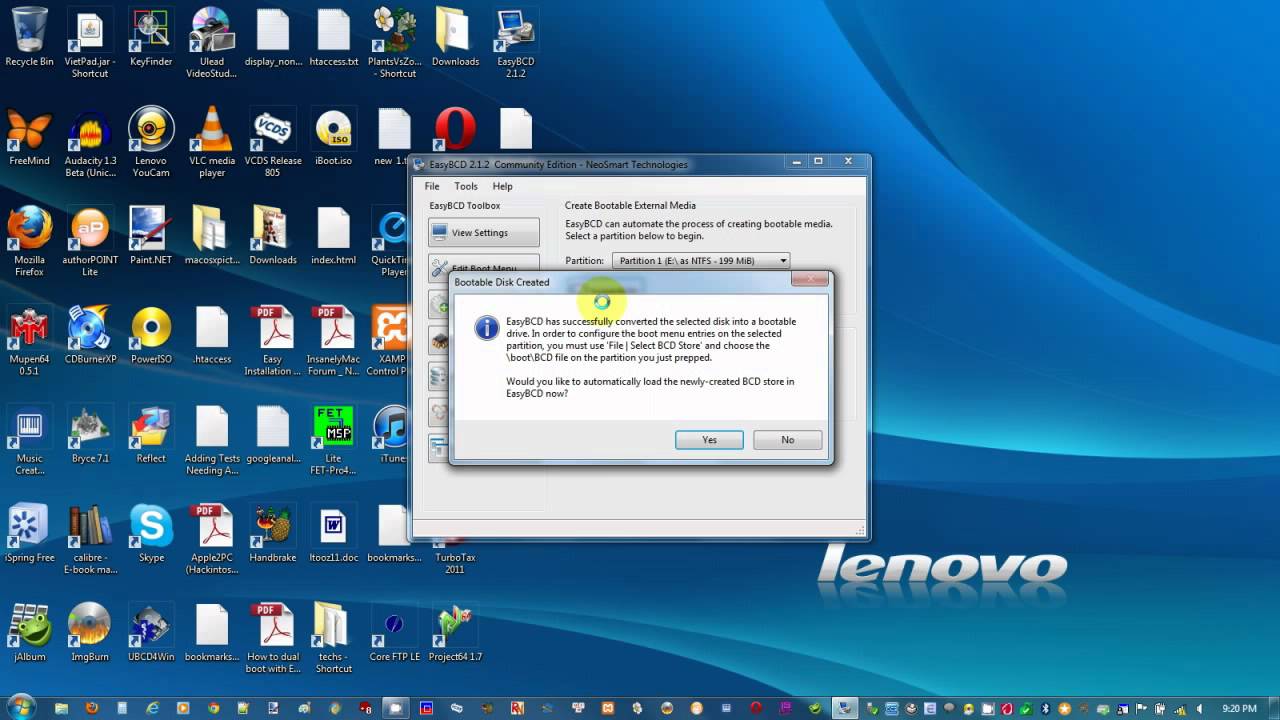Select the CDBurnerXP desktop icon
Viewport: 1280px width, 720px height.
click(x=90, y=335)
